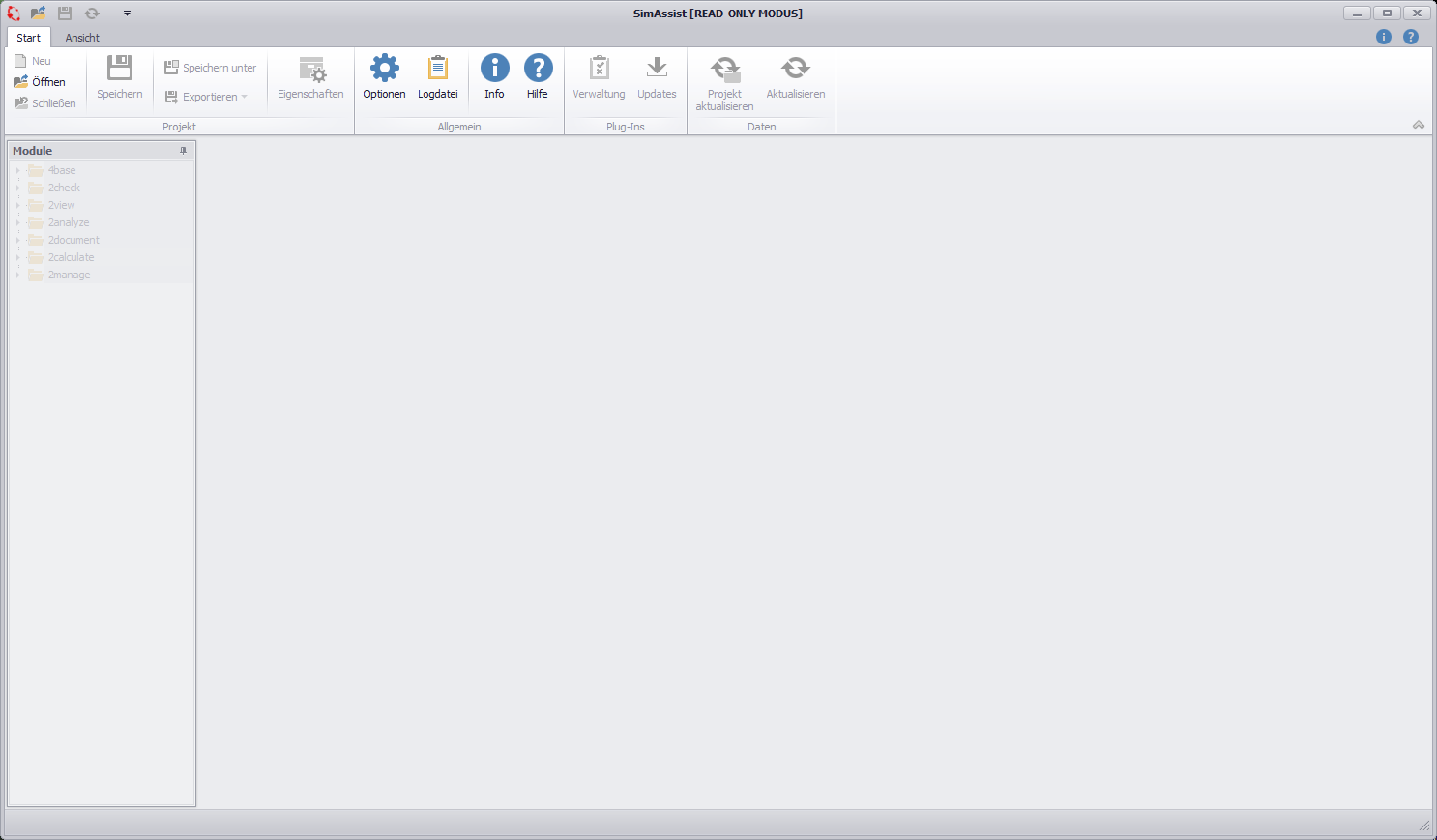Select the 4base tree item
The height and width of the screenshot is (840, 1437).
point(62,170)
